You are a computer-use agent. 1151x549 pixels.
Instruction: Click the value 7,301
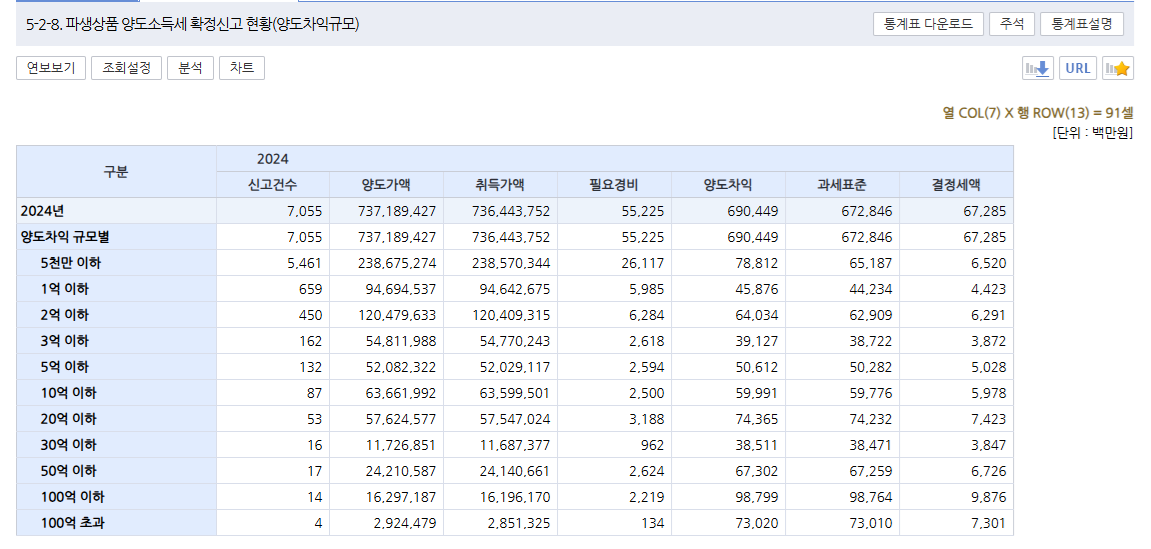point(988,523)
